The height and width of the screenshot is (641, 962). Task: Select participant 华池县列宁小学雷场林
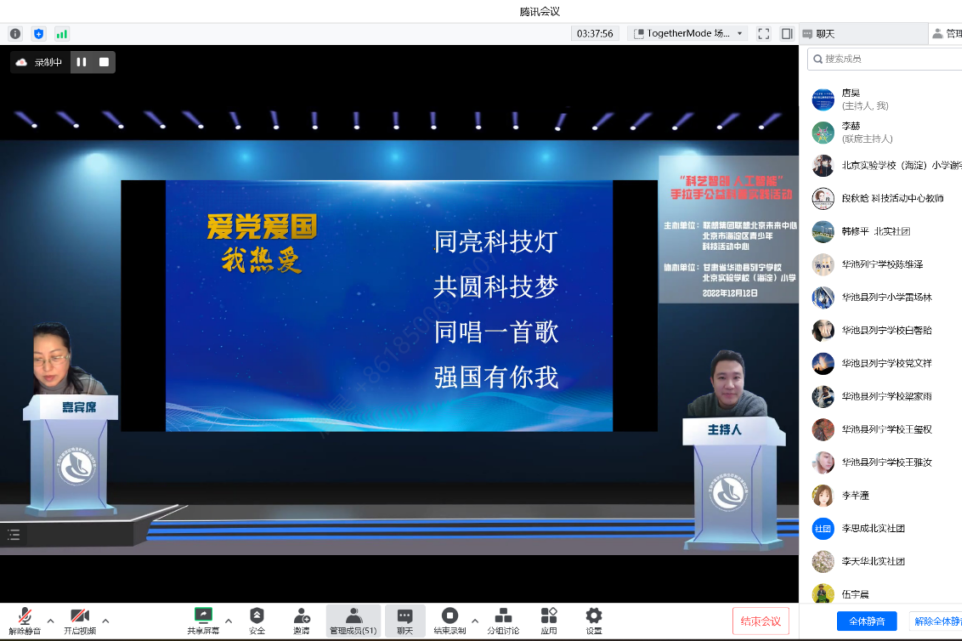tap(882, 297)
